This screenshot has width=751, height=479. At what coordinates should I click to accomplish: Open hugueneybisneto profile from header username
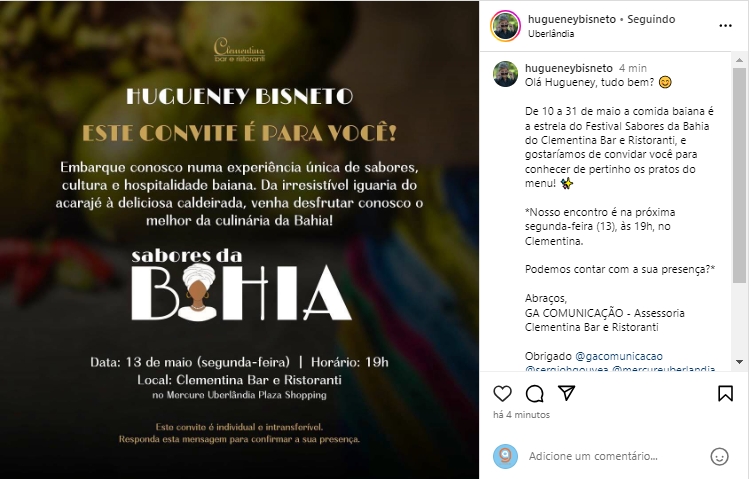point(572,19)
